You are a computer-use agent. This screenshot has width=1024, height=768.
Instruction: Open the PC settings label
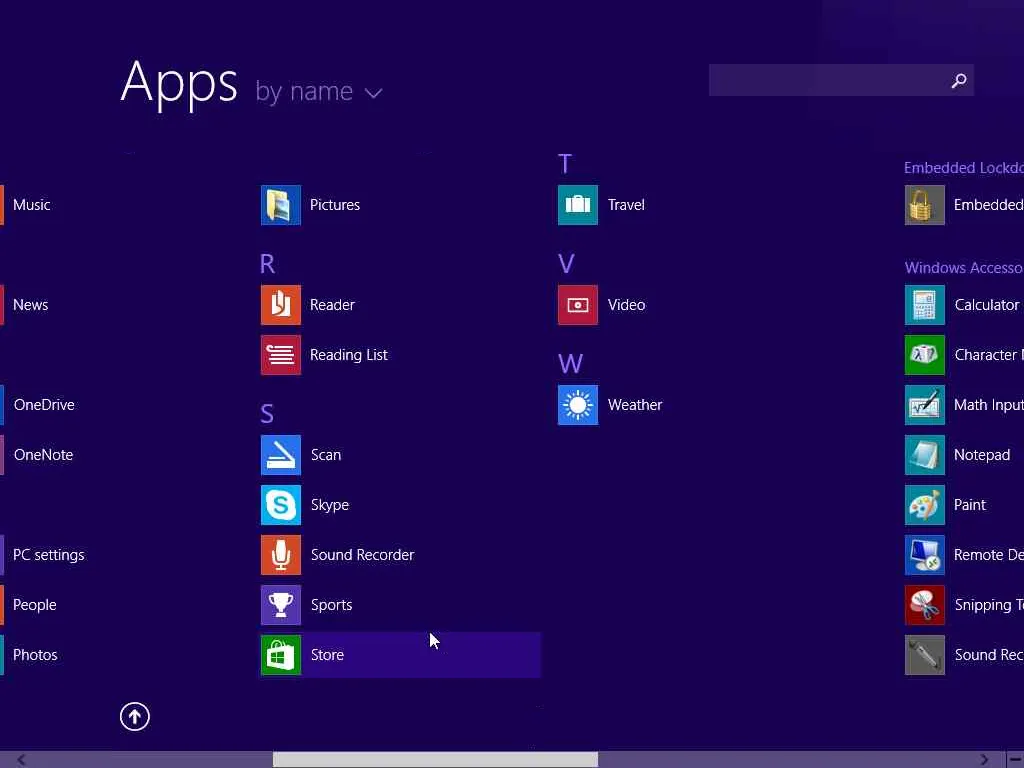click(48, 555)
